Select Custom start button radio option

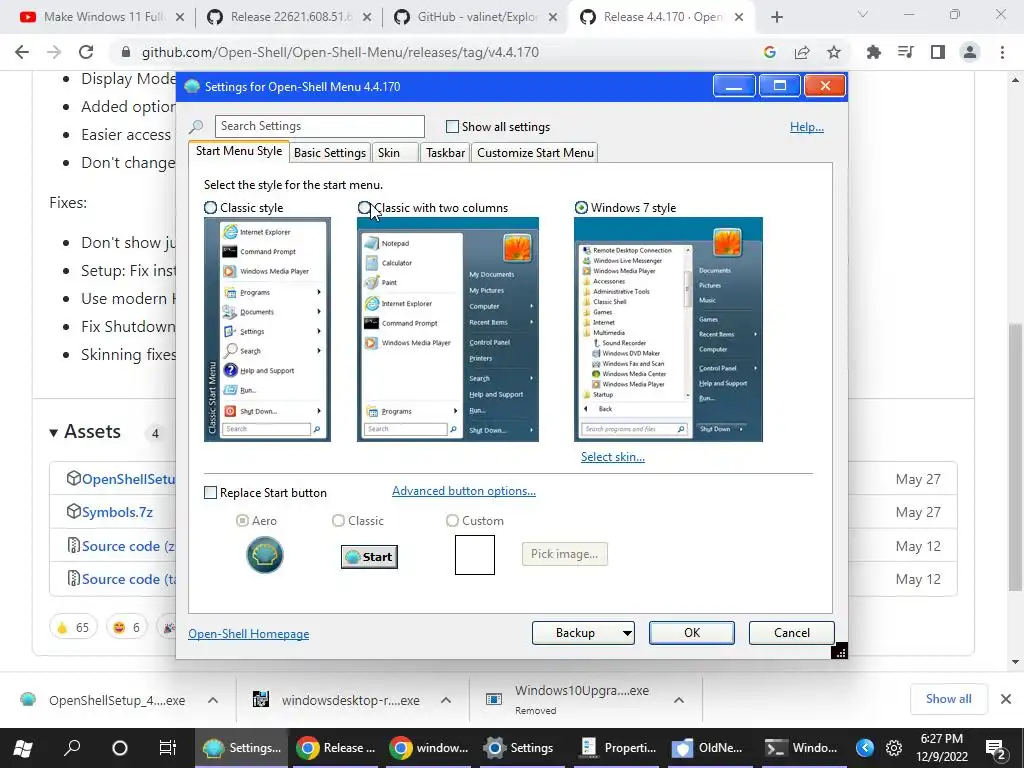pos(452,520)
